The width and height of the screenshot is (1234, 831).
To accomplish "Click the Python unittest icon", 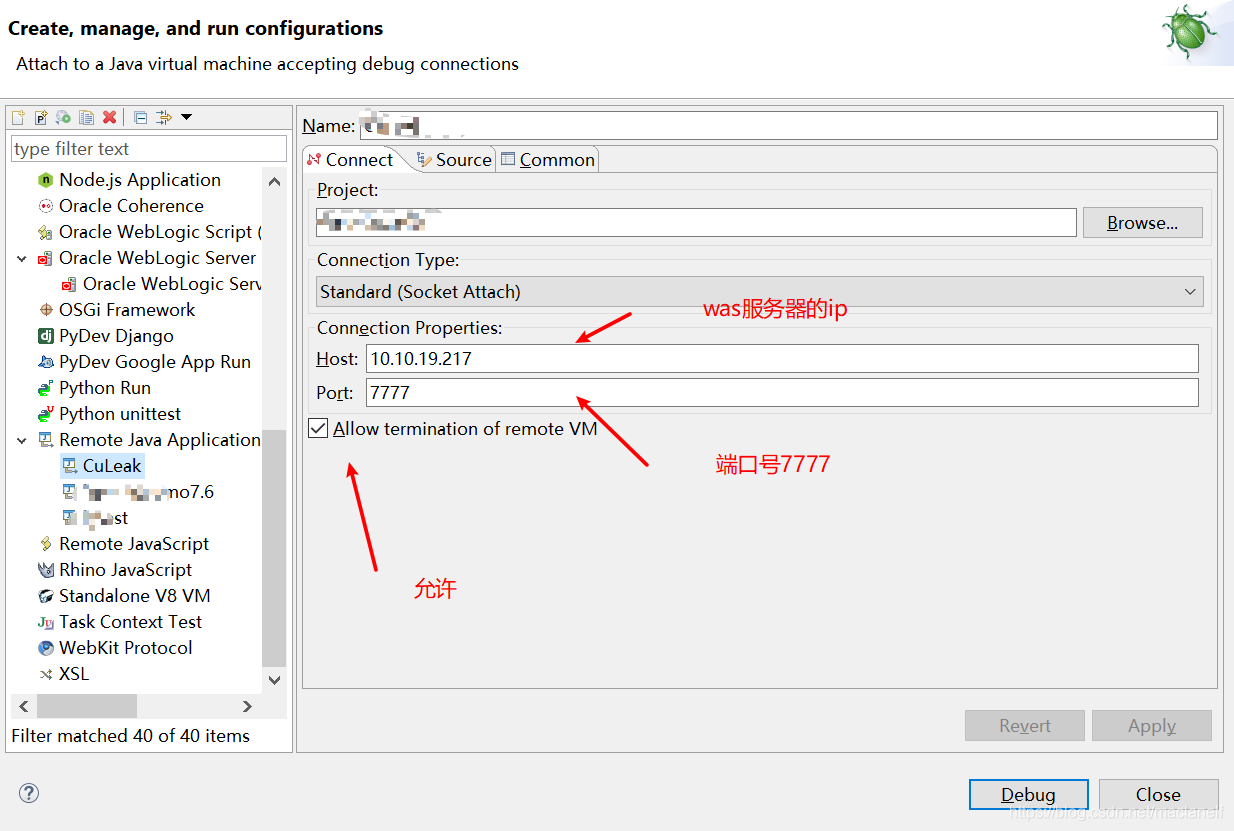I will [45, 414].
